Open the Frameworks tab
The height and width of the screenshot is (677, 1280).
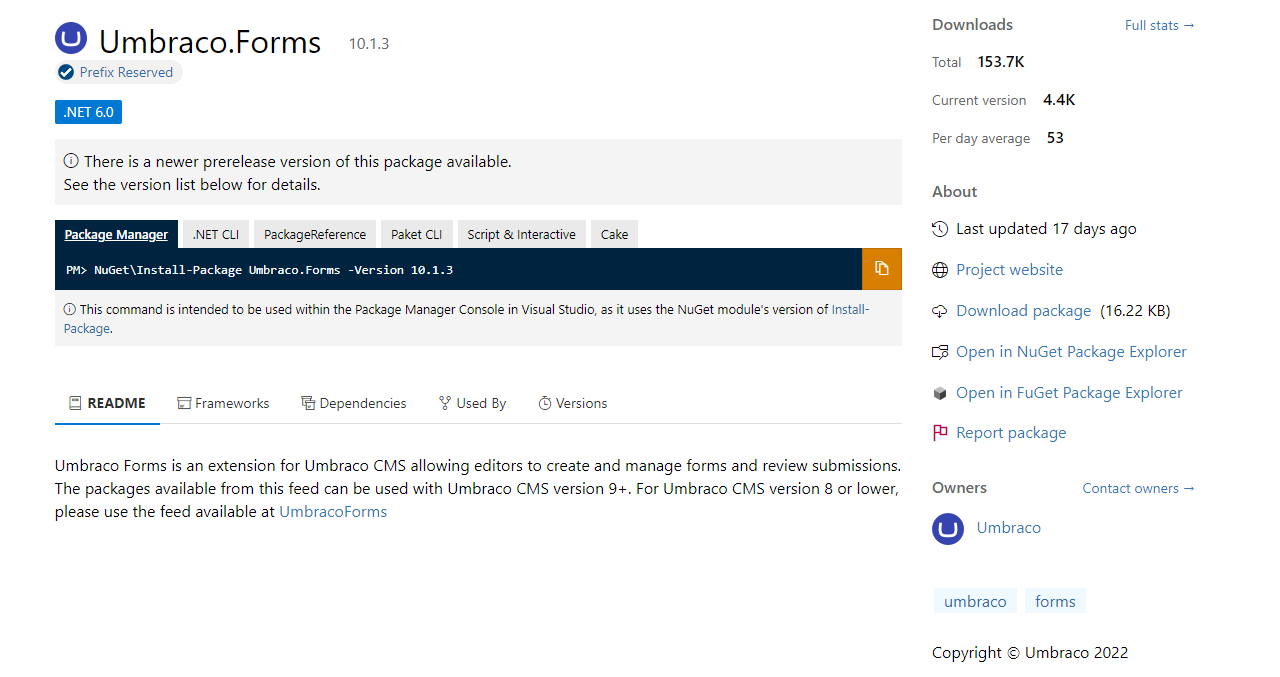click(x=223, y=403)
